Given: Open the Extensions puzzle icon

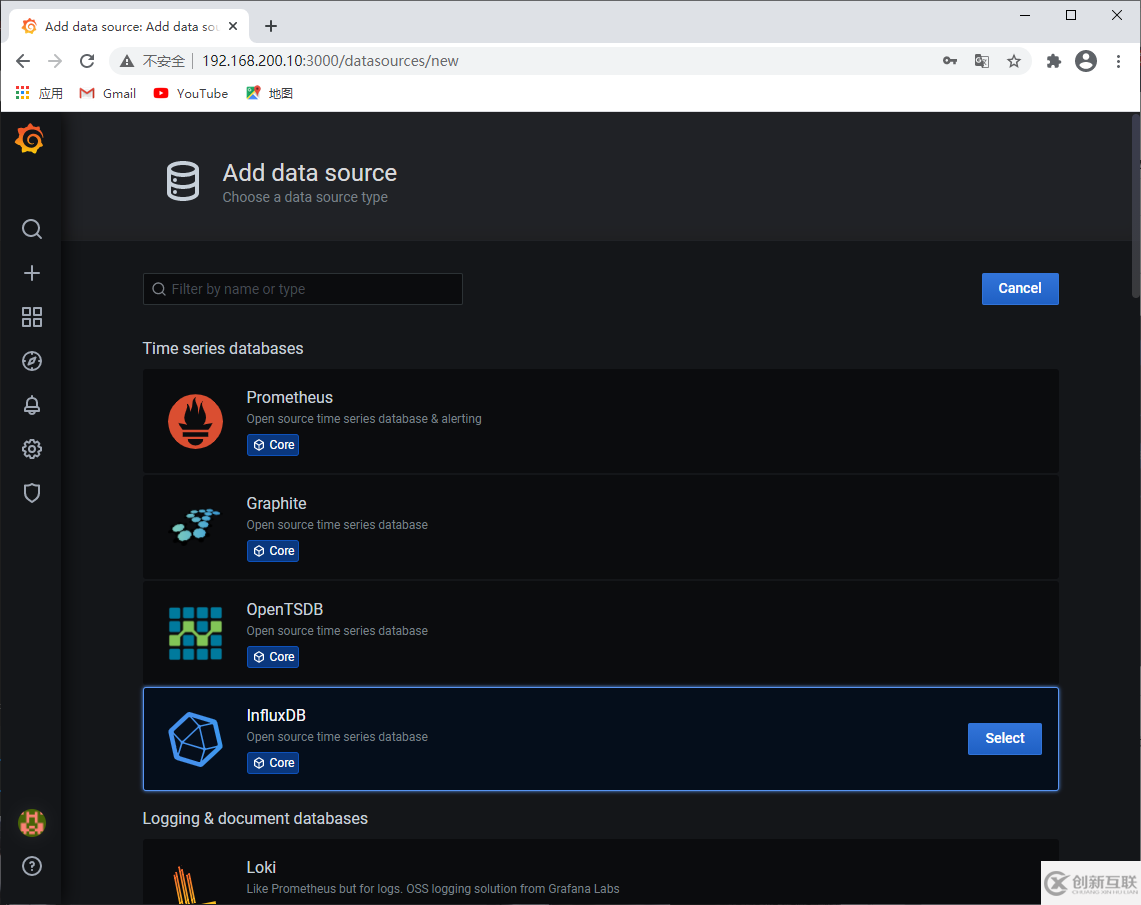Looking at the screenshot, I should (x=1054, y=61).
